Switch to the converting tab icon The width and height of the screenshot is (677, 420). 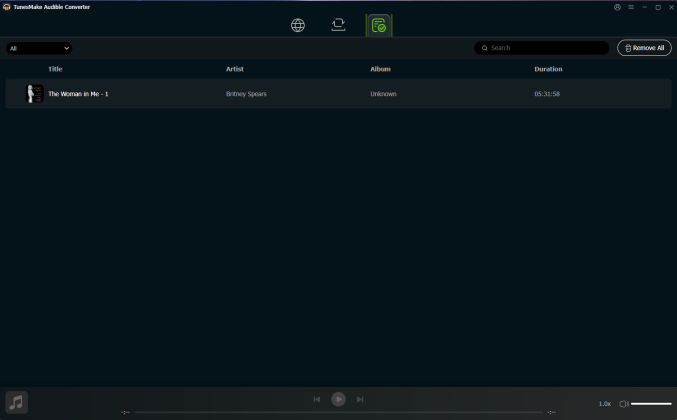338,25
